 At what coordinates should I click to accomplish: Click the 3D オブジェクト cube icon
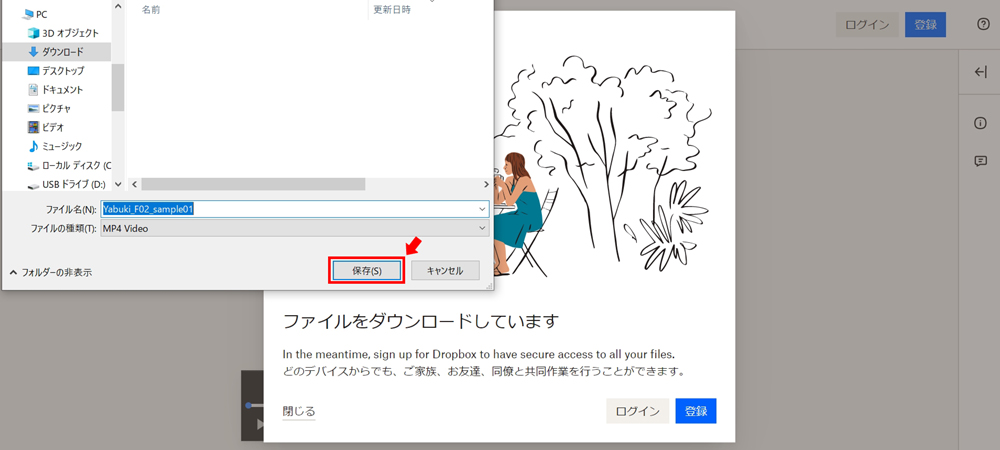(x=33, y=33)
